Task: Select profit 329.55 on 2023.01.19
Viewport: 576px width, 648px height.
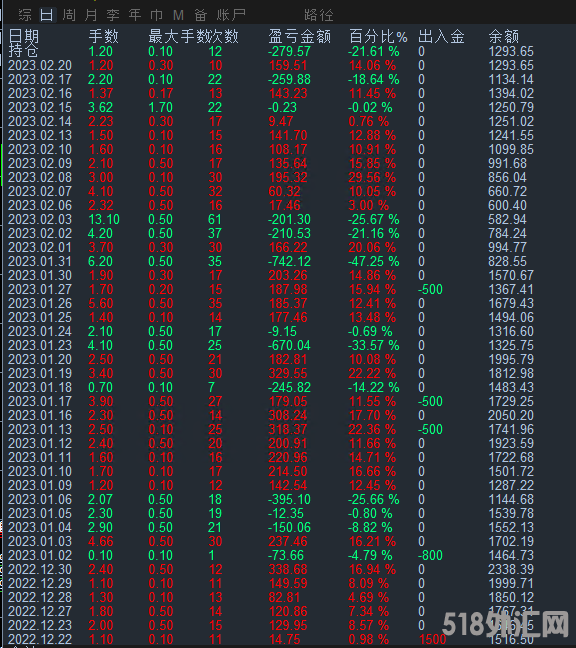Action: [x=288, y=373]
